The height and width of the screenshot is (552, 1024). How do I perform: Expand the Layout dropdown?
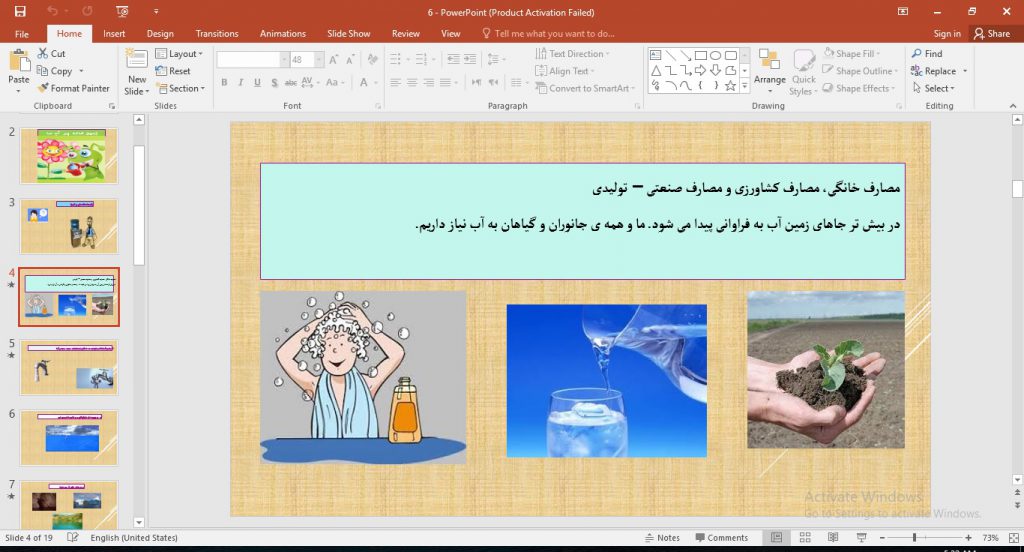[179, 54]
